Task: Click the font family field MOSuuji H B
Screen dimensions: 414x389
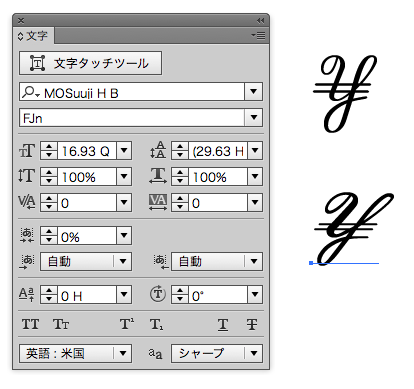Action: (132, 91)
